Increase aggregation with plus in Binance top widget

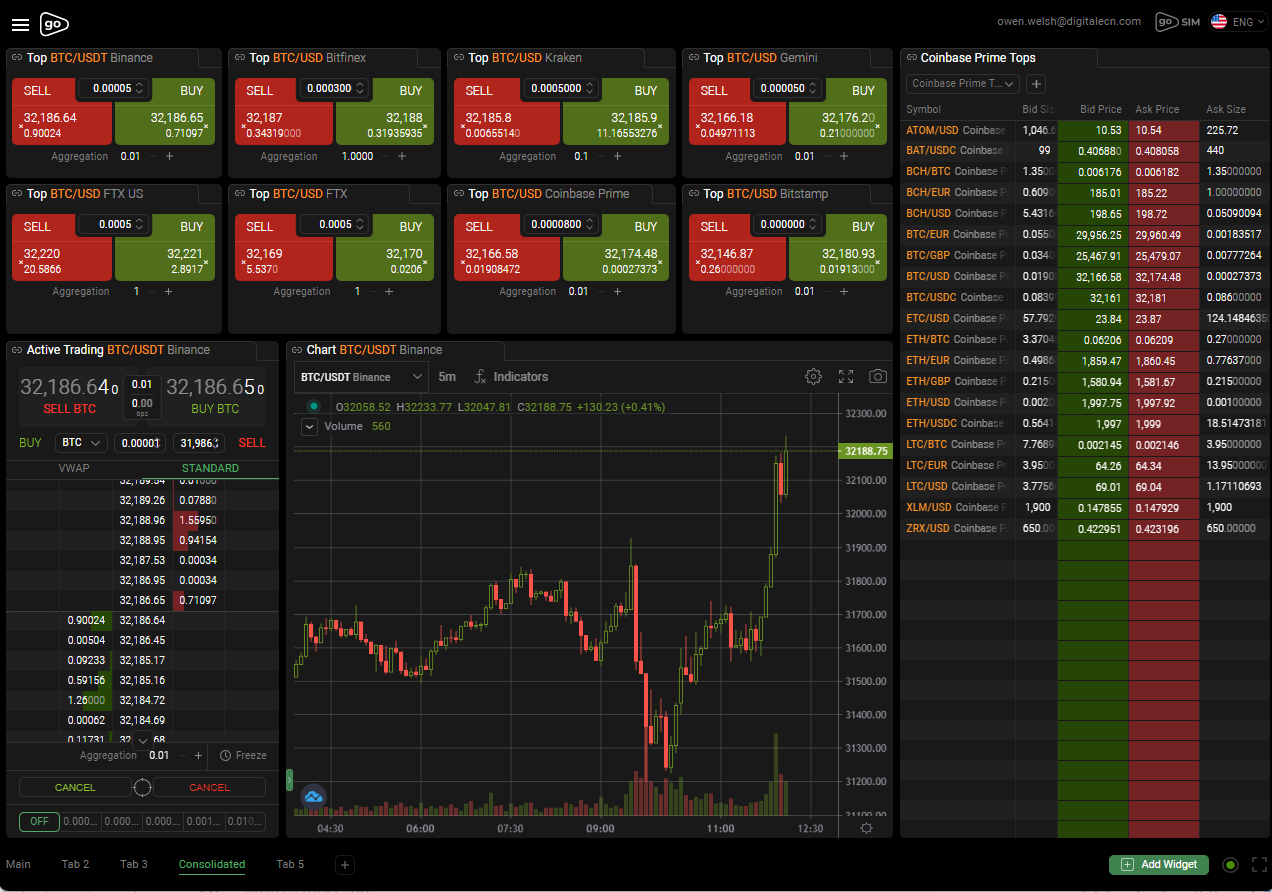pyautogui.click(x=169, y=156)
